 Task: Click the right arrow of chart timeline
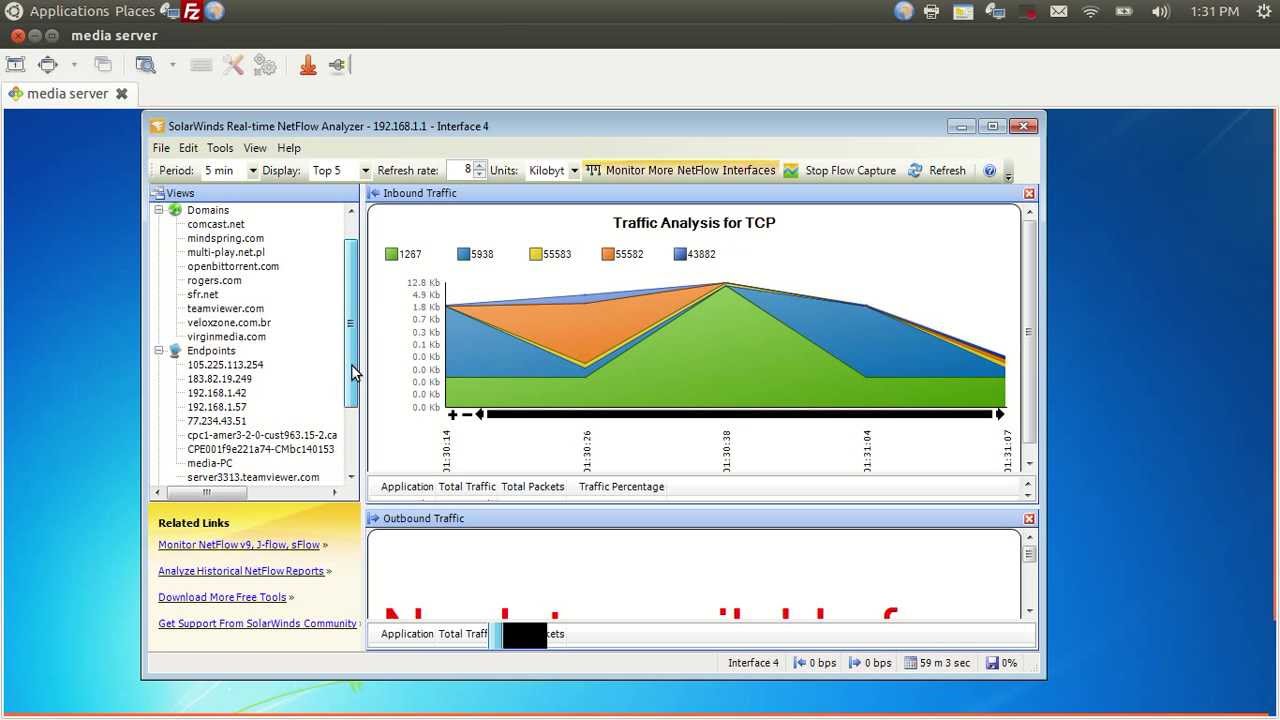click(999, 414)
